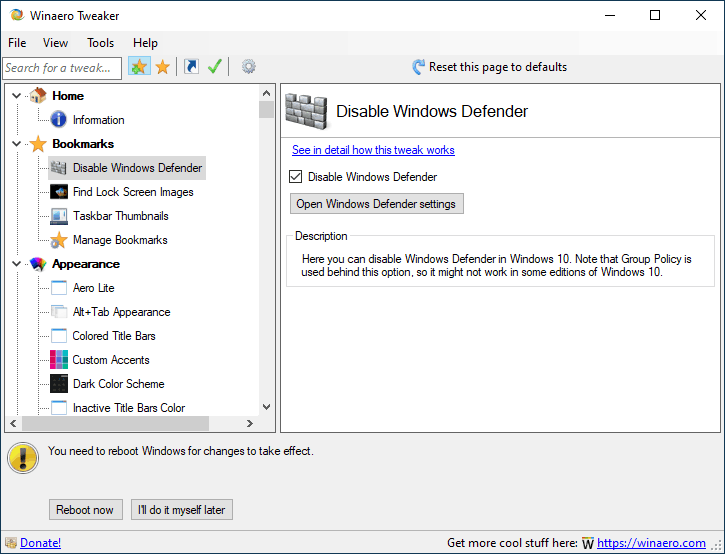Screen dimensions: 725x554
Task: Click the Custom Accents color grid icon
Action: coord(59,360)
